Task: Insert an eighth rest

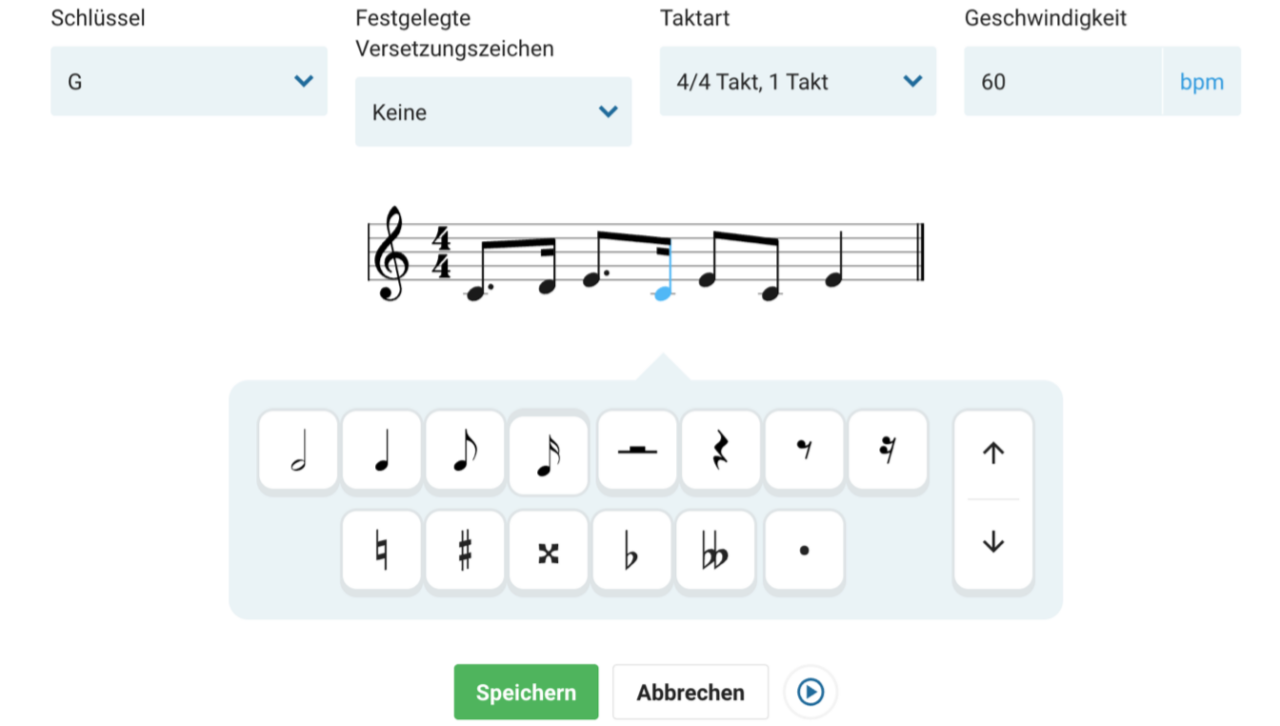Action: (x=804, y=450)
